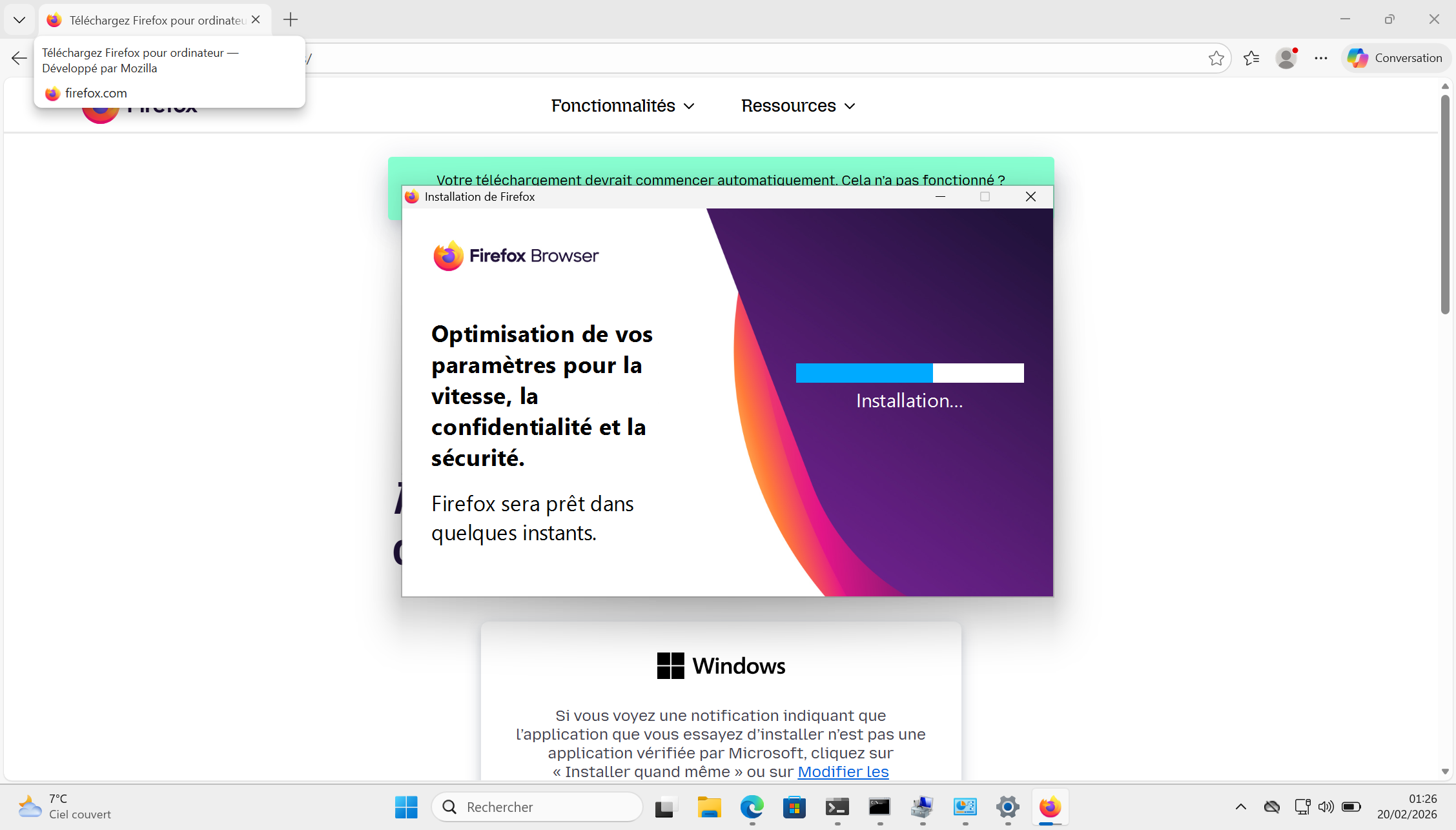Open Microsoft Store from taskbar
1456x830 pixels.
coord(794,807)
